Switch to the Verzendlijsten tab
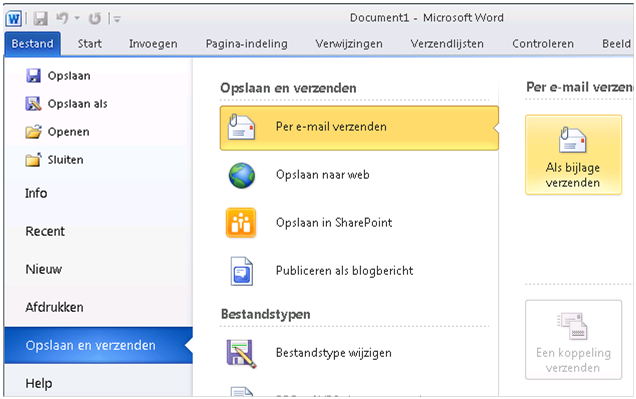This screenshot has width=636, height=399. pos(447,43)
